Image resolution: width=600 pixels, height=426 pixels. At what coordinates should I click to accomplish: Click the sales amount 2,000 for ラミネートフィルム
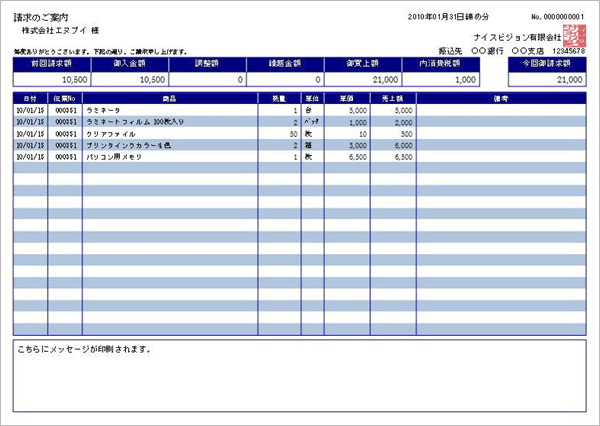(x=404, y=122)
